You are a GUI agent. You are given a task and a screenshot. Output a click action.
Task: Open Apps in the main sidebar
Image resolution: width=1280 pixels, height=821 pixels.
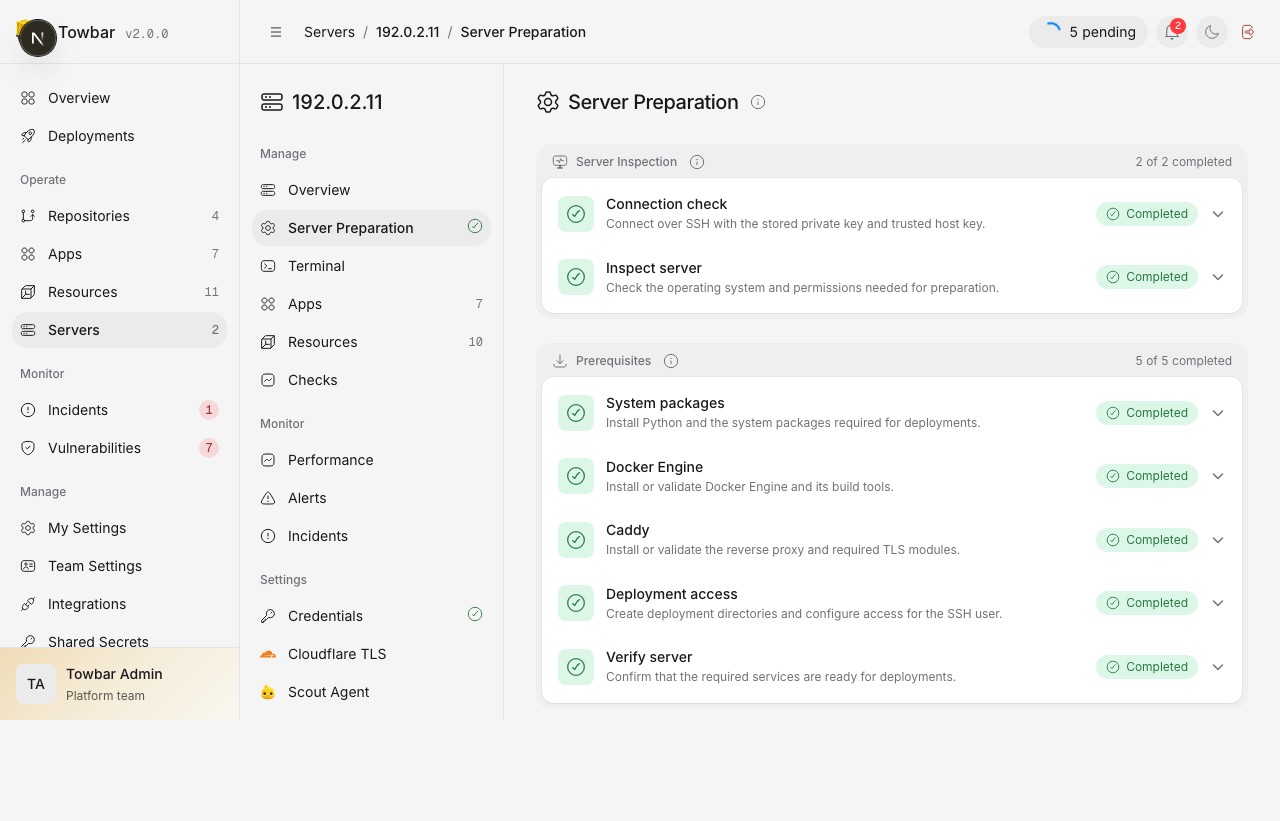point(120,254)
